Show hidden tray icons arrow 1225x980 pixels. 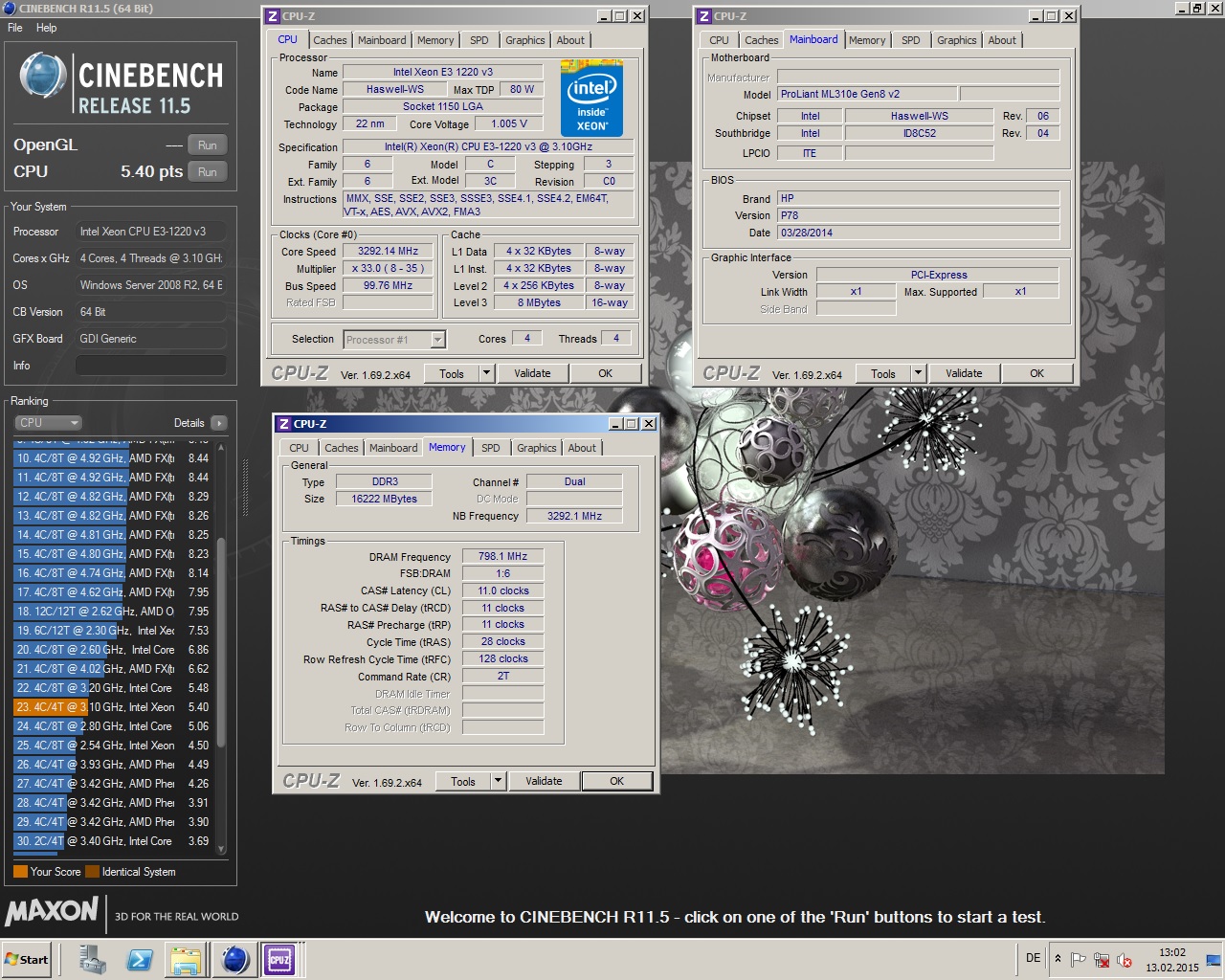(x=1058, y=959)
